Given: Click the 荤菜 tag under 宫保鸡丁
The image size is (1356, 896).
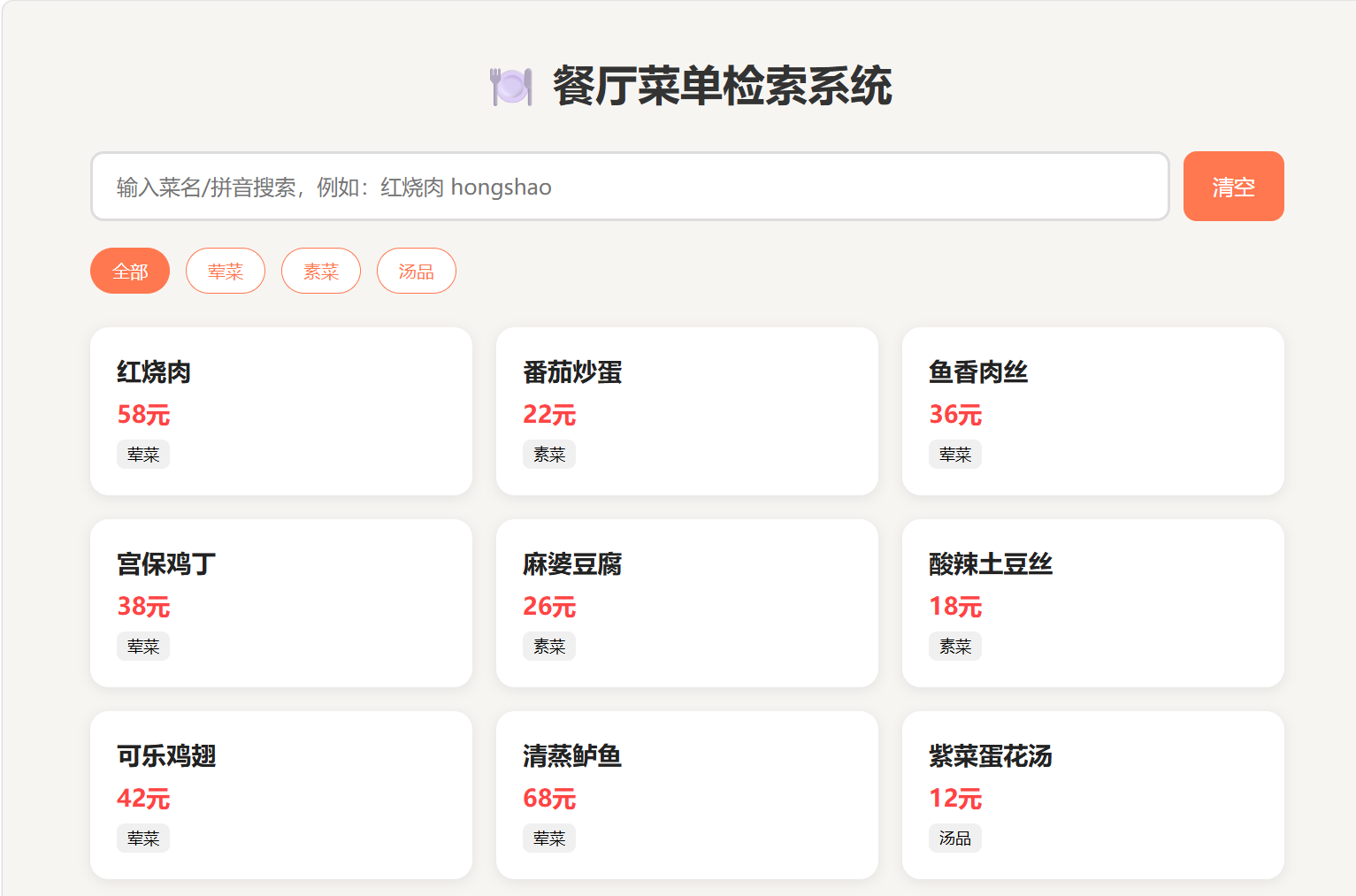Looking at the screenshot, I should point(143,647).
